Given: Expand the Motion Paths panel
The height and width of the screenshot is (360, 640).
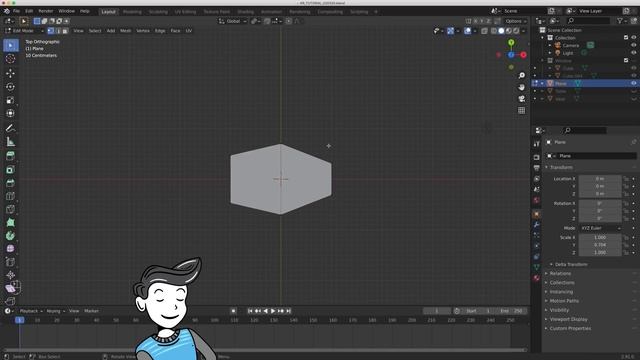Looking at the screenshot, I should tap(563, 301).
